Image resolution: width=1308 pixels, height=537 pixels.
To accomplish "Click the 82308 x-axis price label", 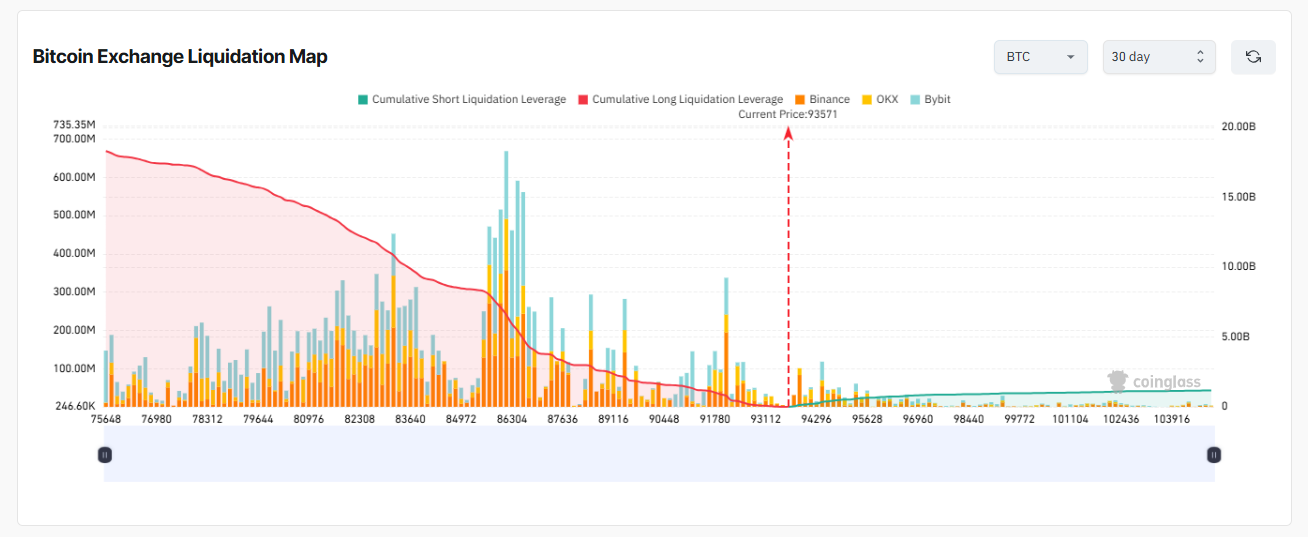I will point(360,420).
